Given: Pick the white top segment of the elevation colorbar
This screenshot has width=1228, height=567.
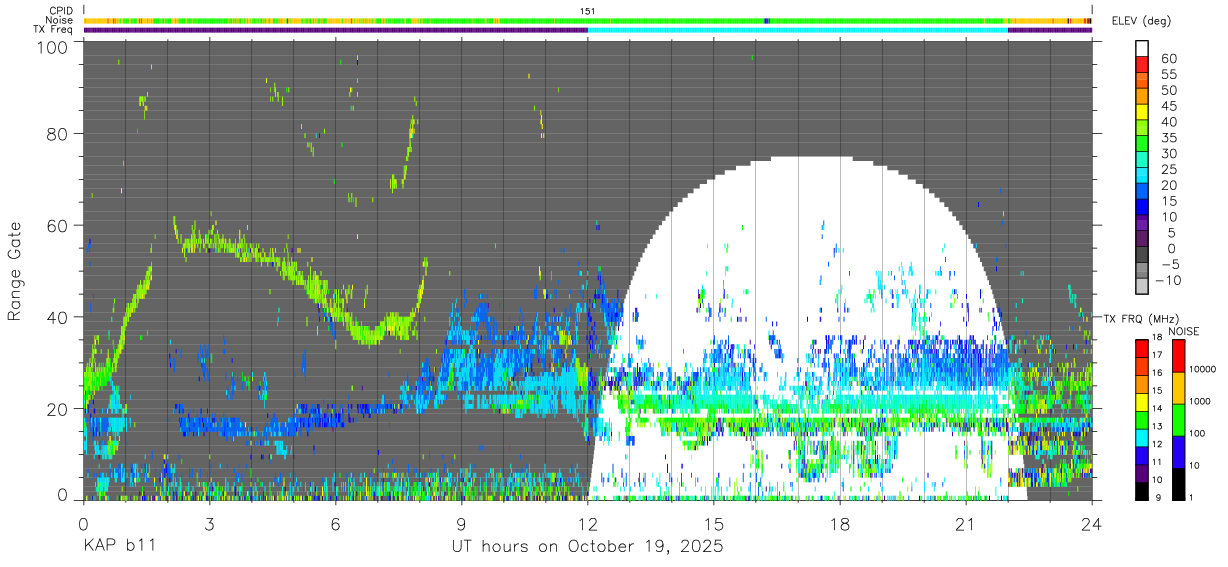Looking at the screenshot, I should click(1142, 48).
